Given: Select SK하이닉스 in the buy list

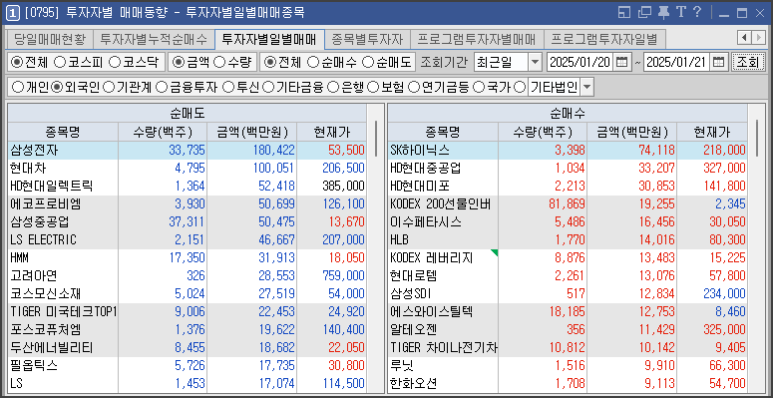Looking at the screenshot, I should (420, 150).
